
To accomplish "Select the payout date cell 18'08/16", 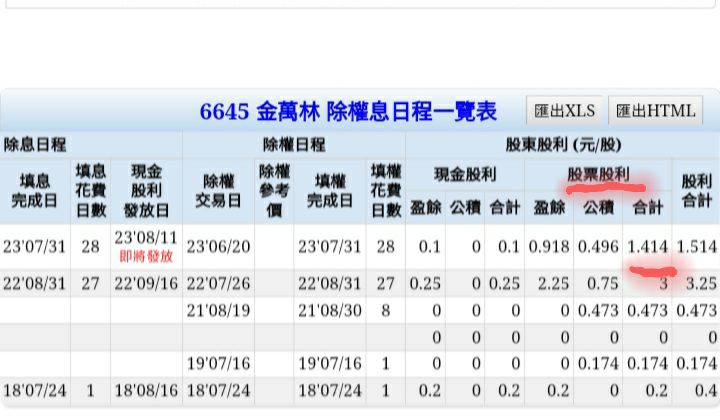I will coord(146,391).
